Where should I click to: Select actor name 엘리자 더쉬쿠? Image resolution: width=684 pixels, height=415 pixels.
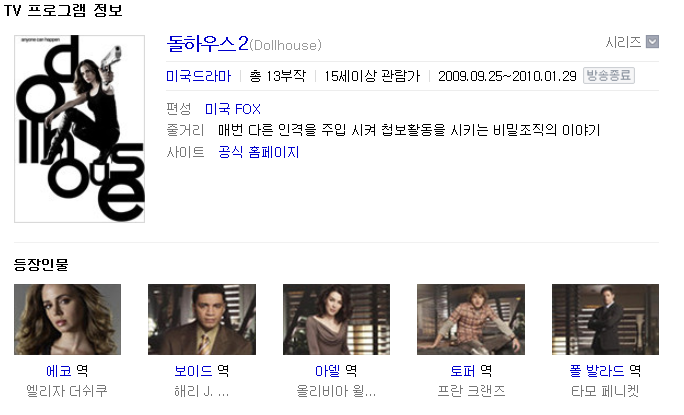67,391
